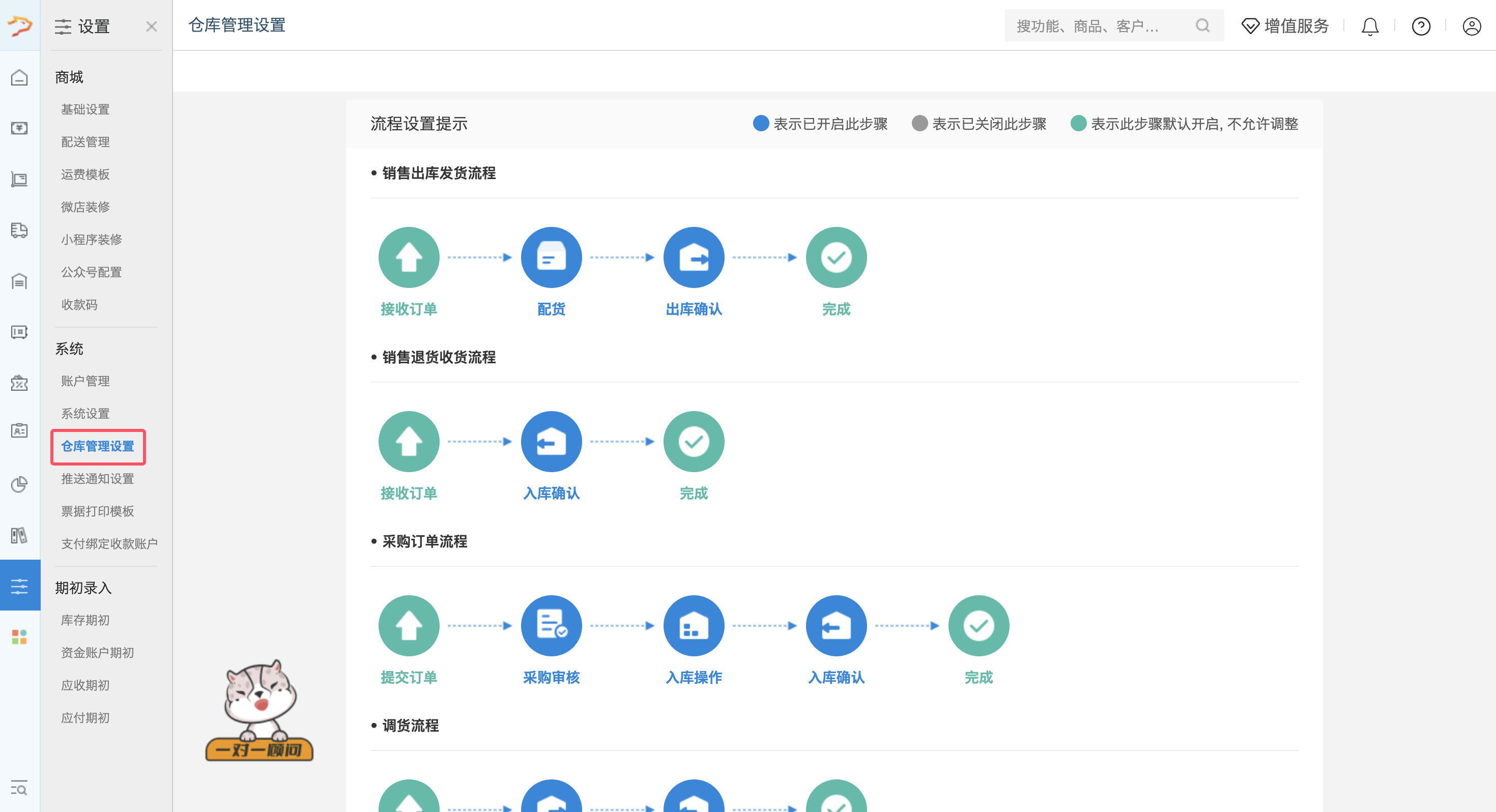
Task: Click 完成 icon in the purchase order flow
Action: (x=979, y=626)
